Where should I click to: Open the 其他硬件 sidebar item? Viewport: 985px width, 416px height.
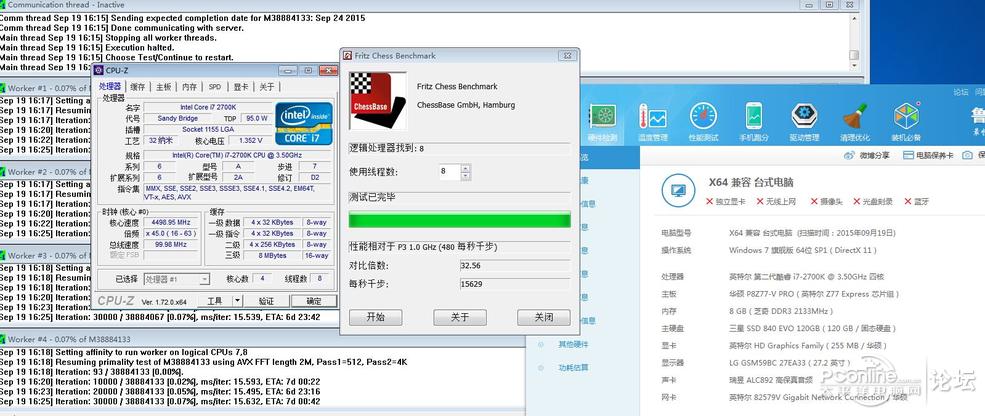tap(573, 344)
